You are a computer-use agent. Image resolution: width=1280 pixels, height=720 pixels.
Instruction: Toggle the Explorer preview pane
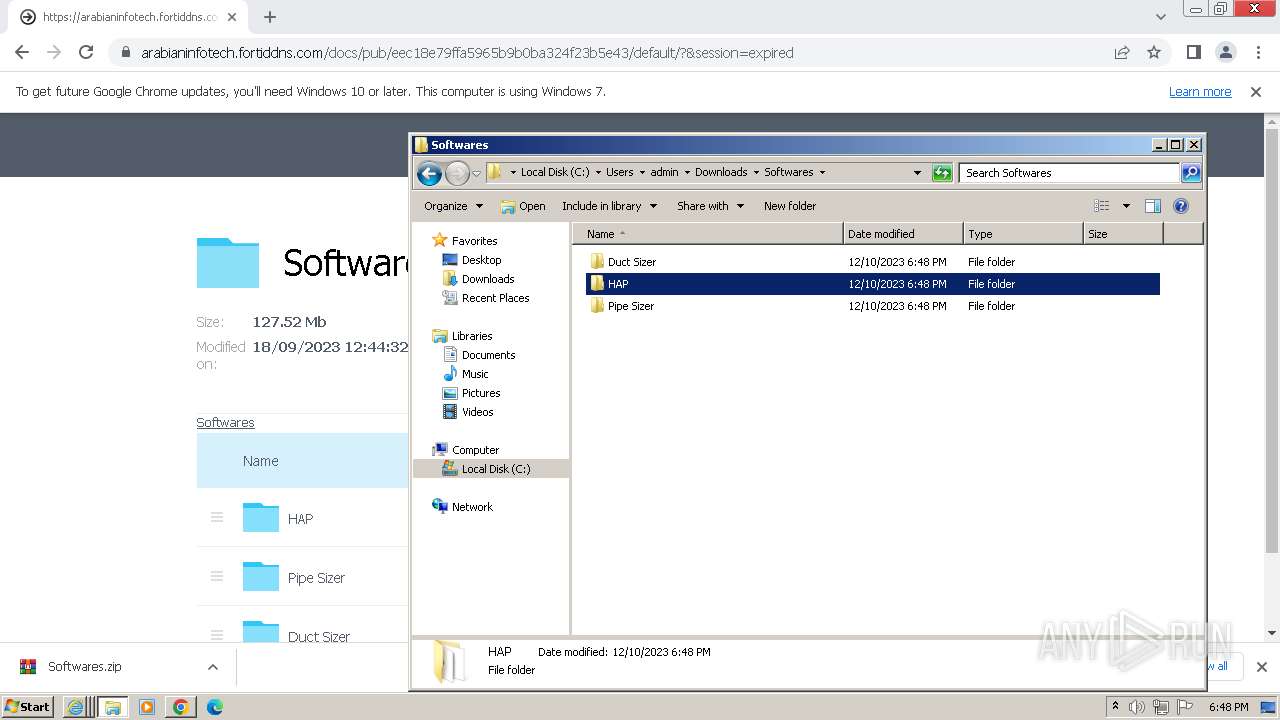point(1153,206)
